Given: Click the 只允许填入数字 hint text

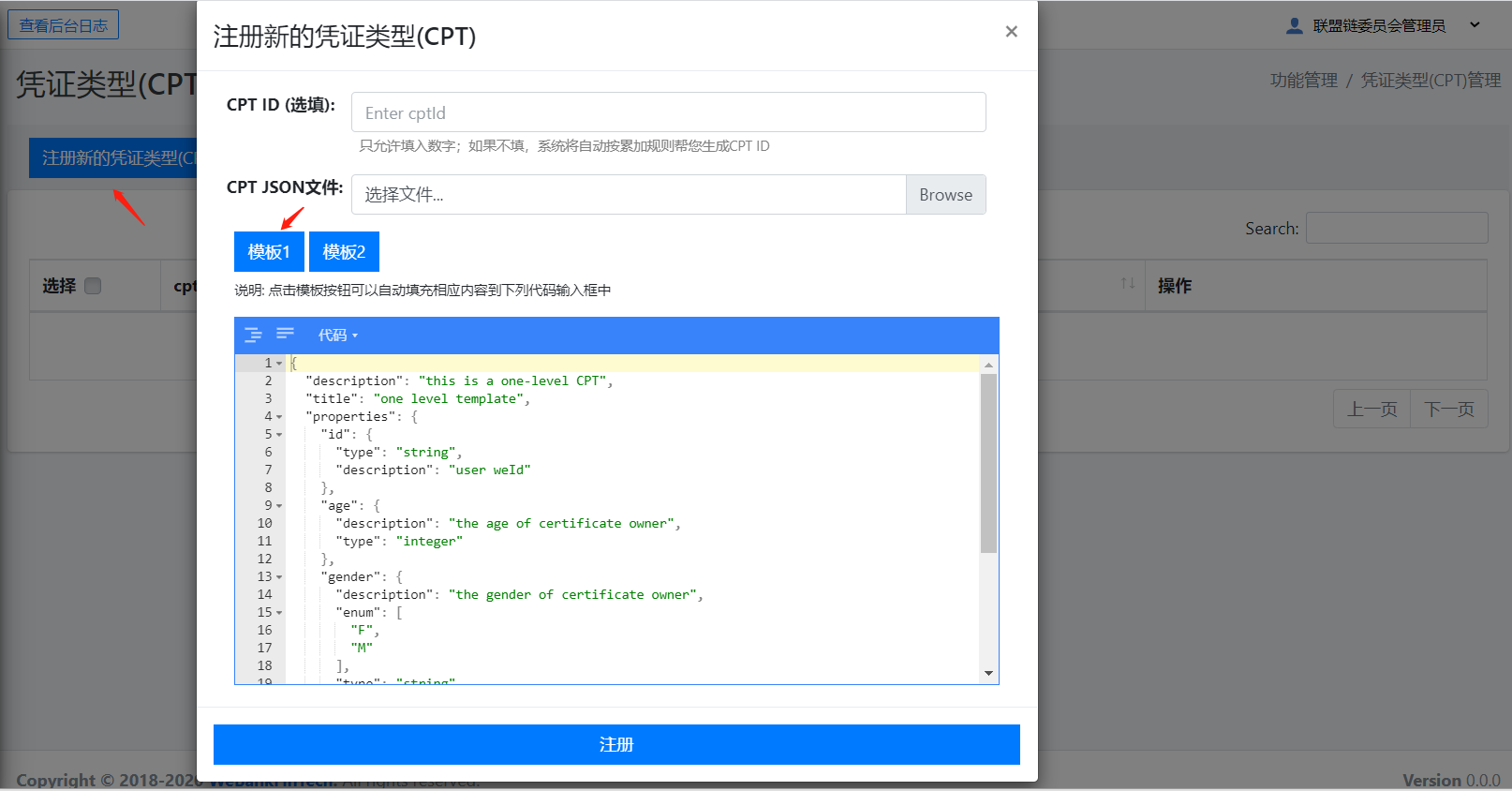Looking at the screenshot, I should coord(565,146).
